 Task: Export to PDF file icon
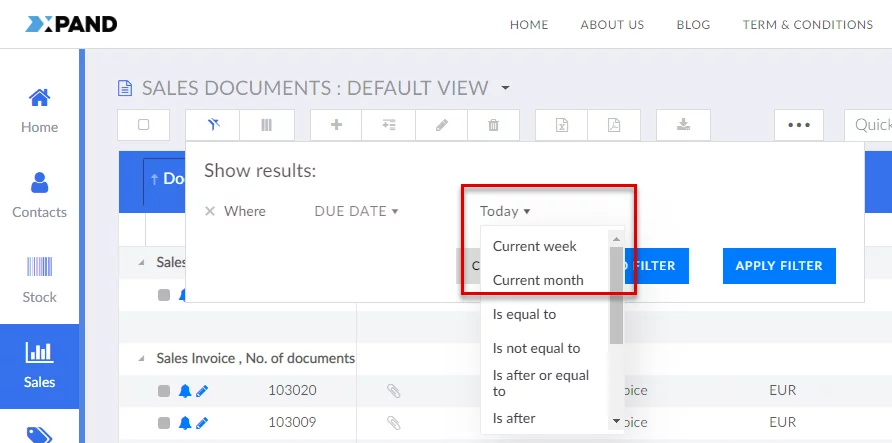pos(613,125)
